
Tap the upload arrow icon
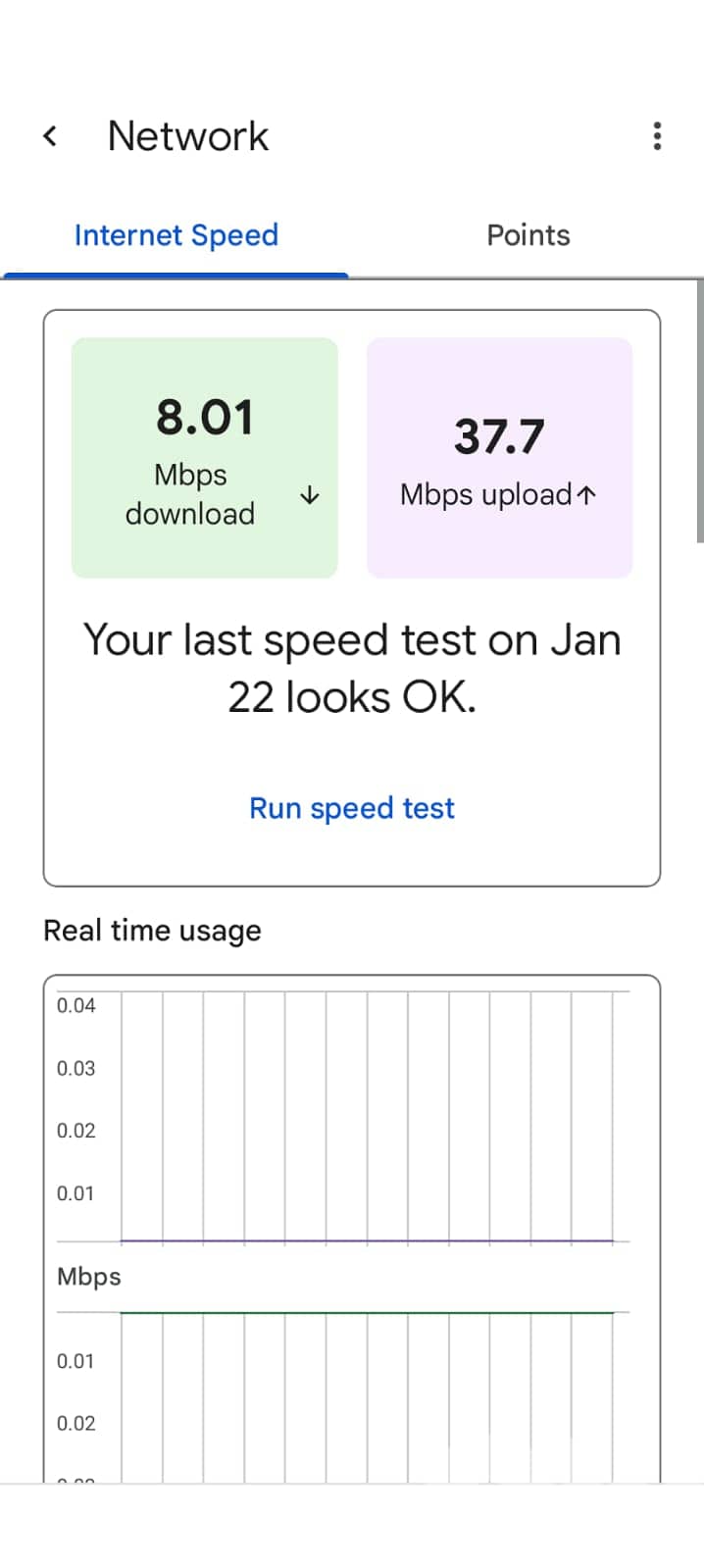click(x=586, y=495)
